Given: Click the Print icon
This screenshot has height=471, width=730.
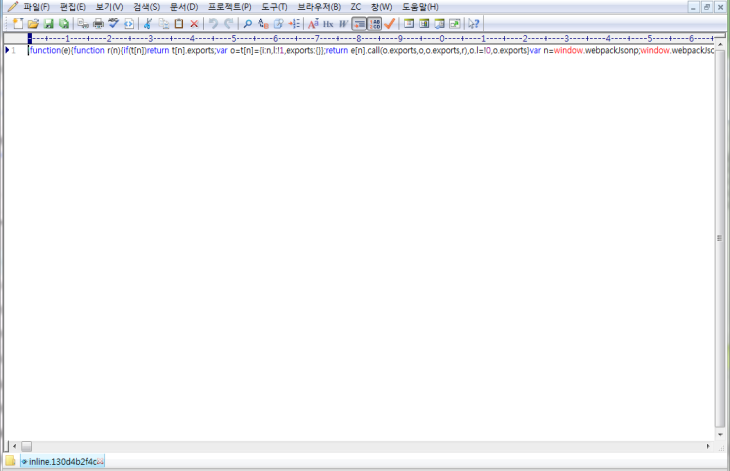Looking at the screenshot, I should tap(98, 23).
